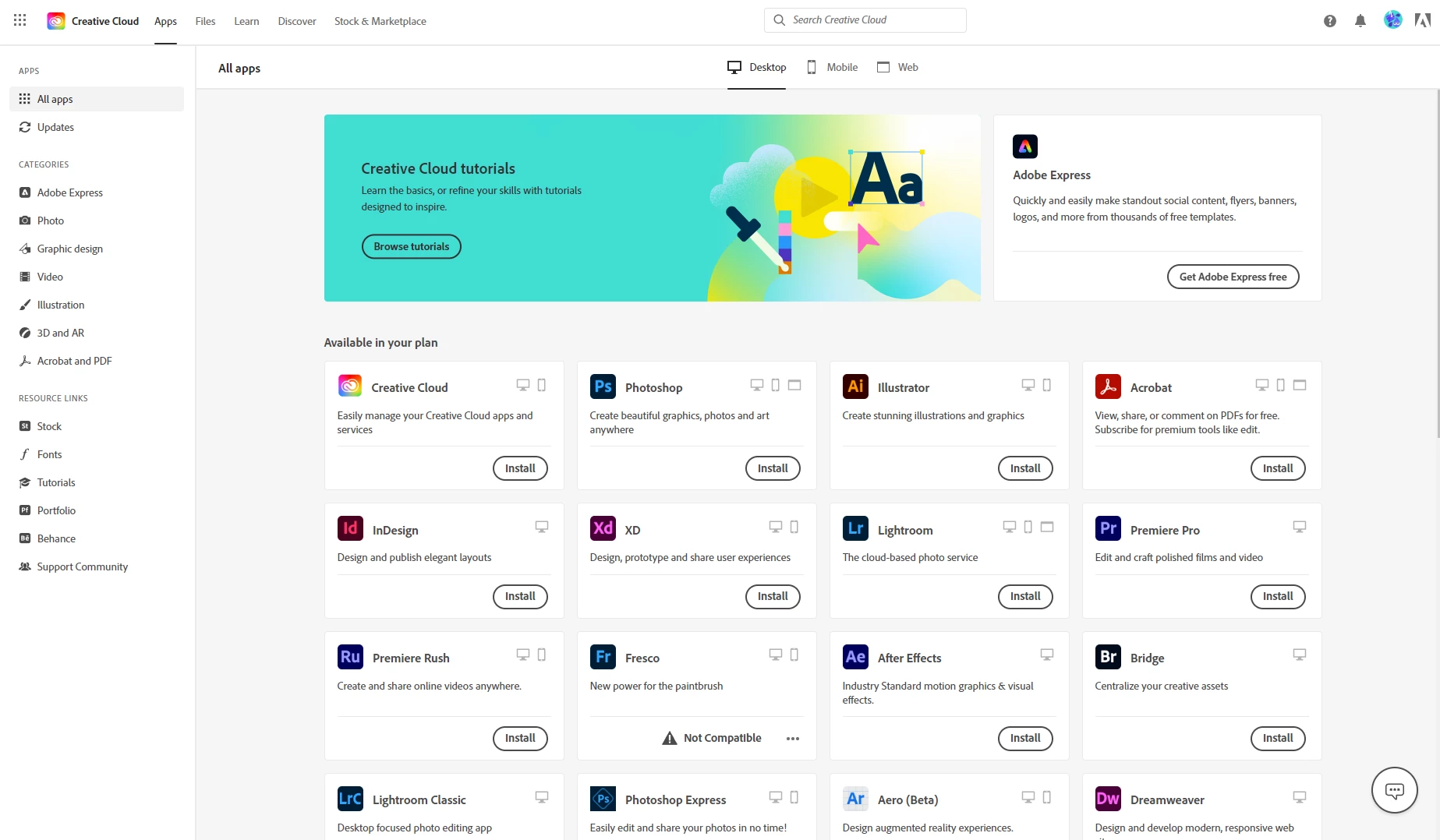Viewport: 1440px width, 840px height.
Task: Click the Photoshop Express app icon
Action: click(603, 799)
